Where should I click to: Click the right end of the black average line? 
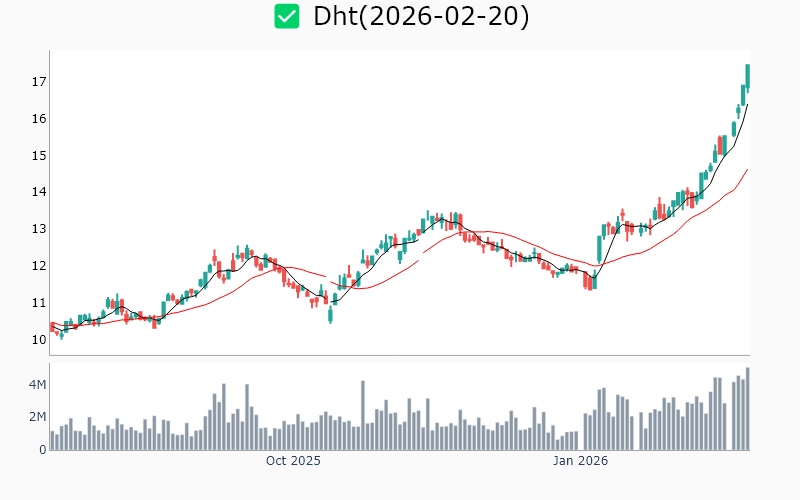pyautogui.click(x=747, y=105)
